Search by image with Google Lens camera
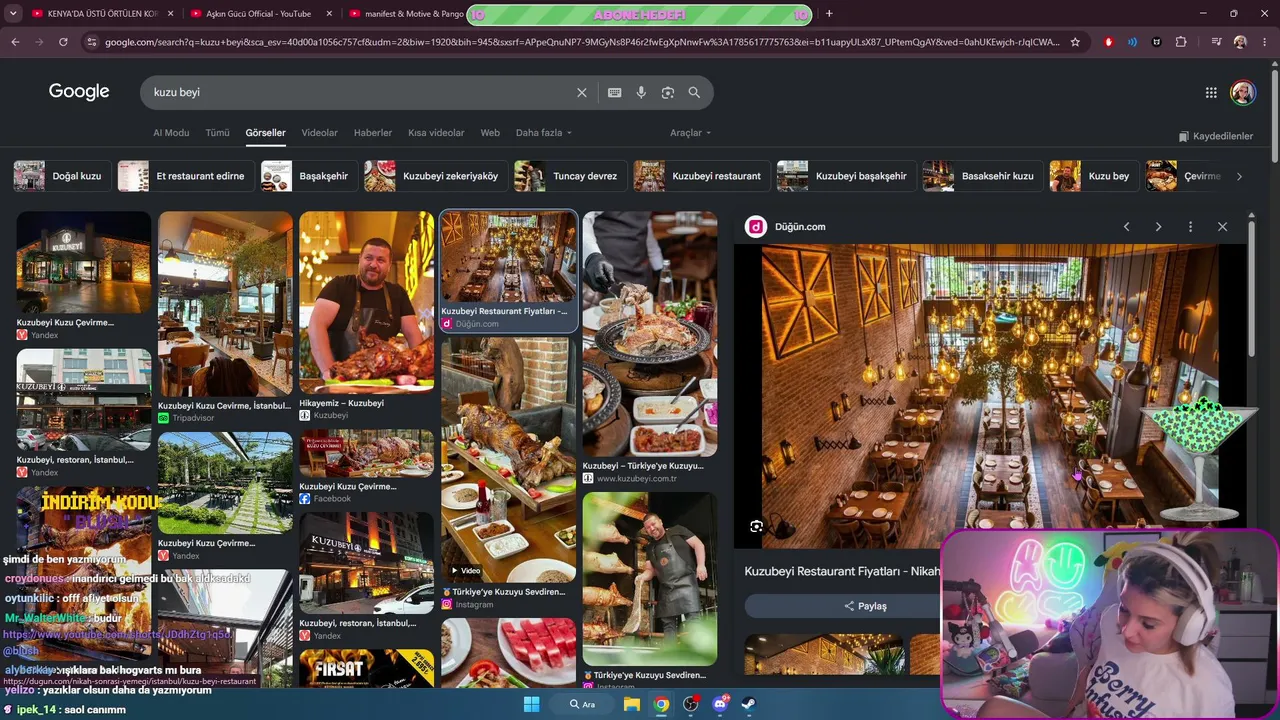Viewport: 1280px width, 720px height. pos(667,92)
